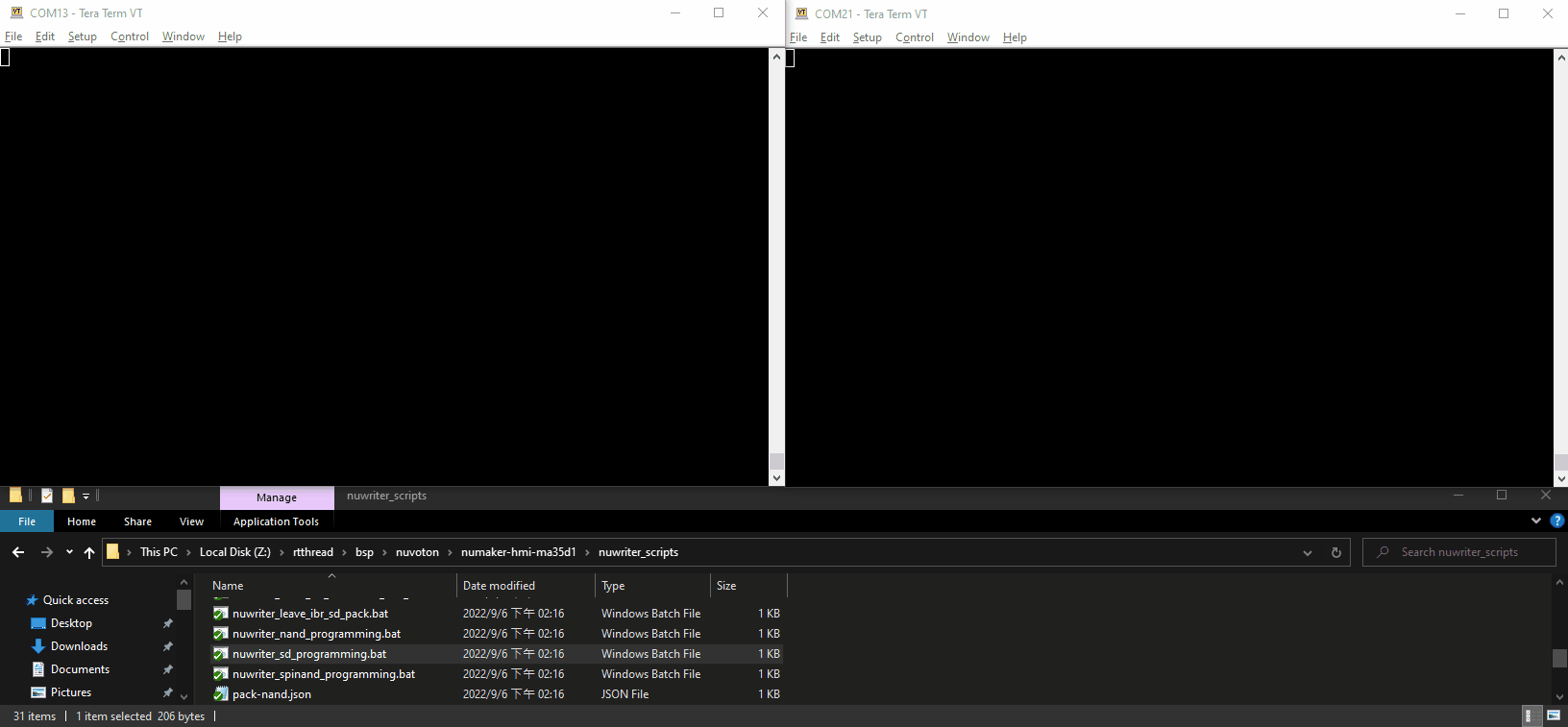Screen dimensions: 1568x727
Task: Sort files by Date modified column
Action: click(499, 586)
